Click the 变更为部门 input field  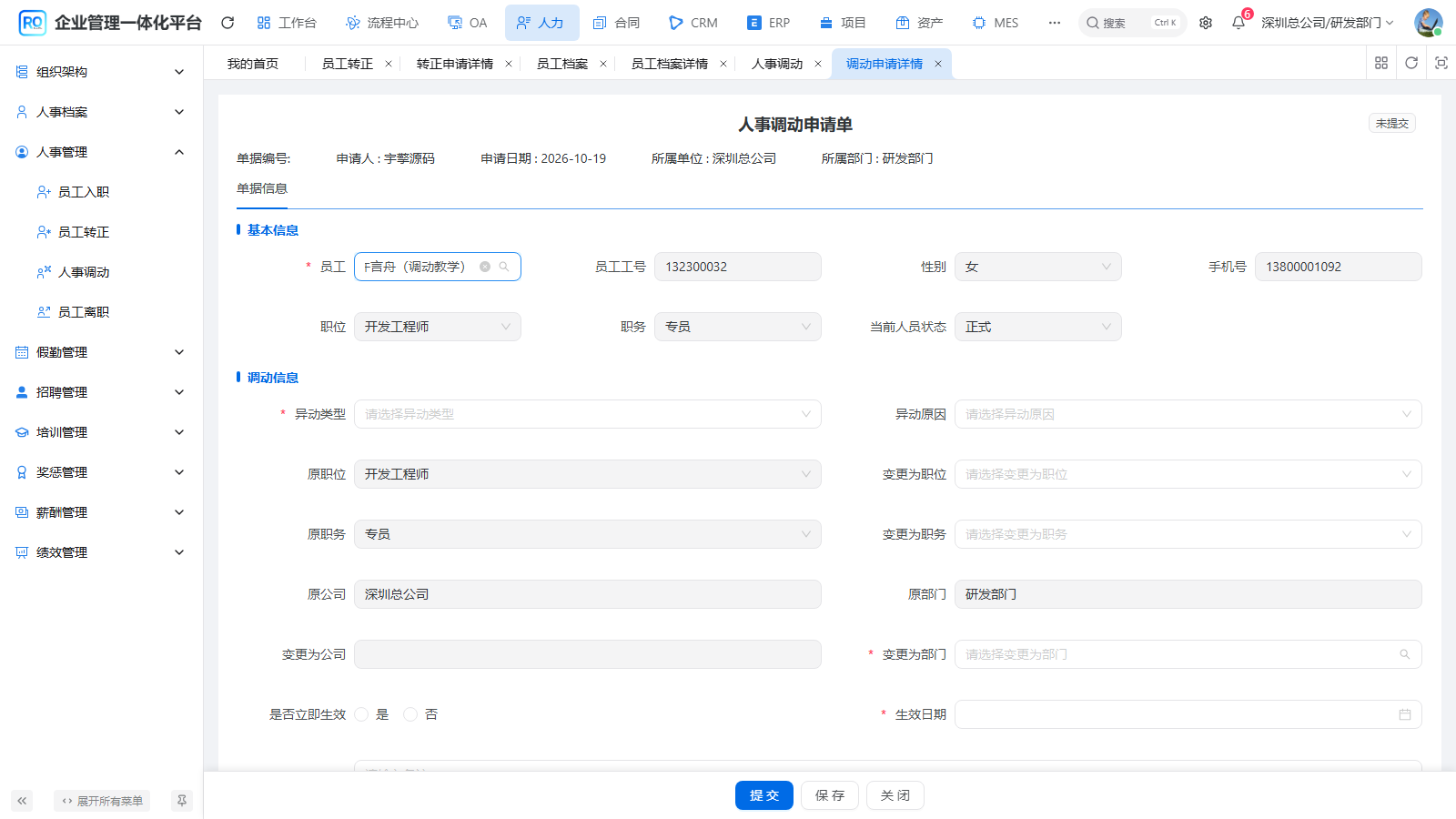(x=1188, y=654)
